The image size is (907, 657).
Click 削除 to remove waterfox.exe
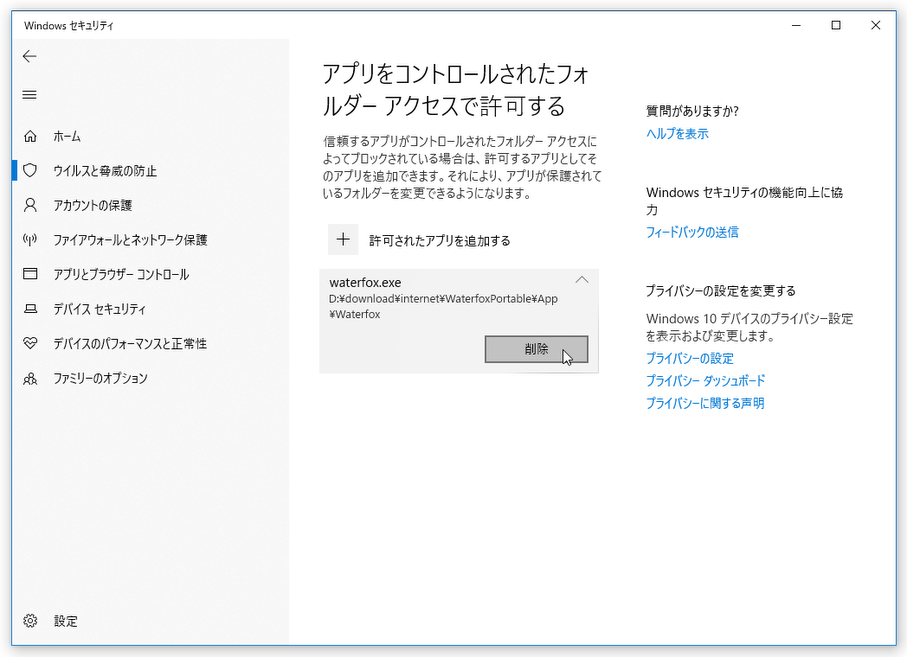pos(536,349)
